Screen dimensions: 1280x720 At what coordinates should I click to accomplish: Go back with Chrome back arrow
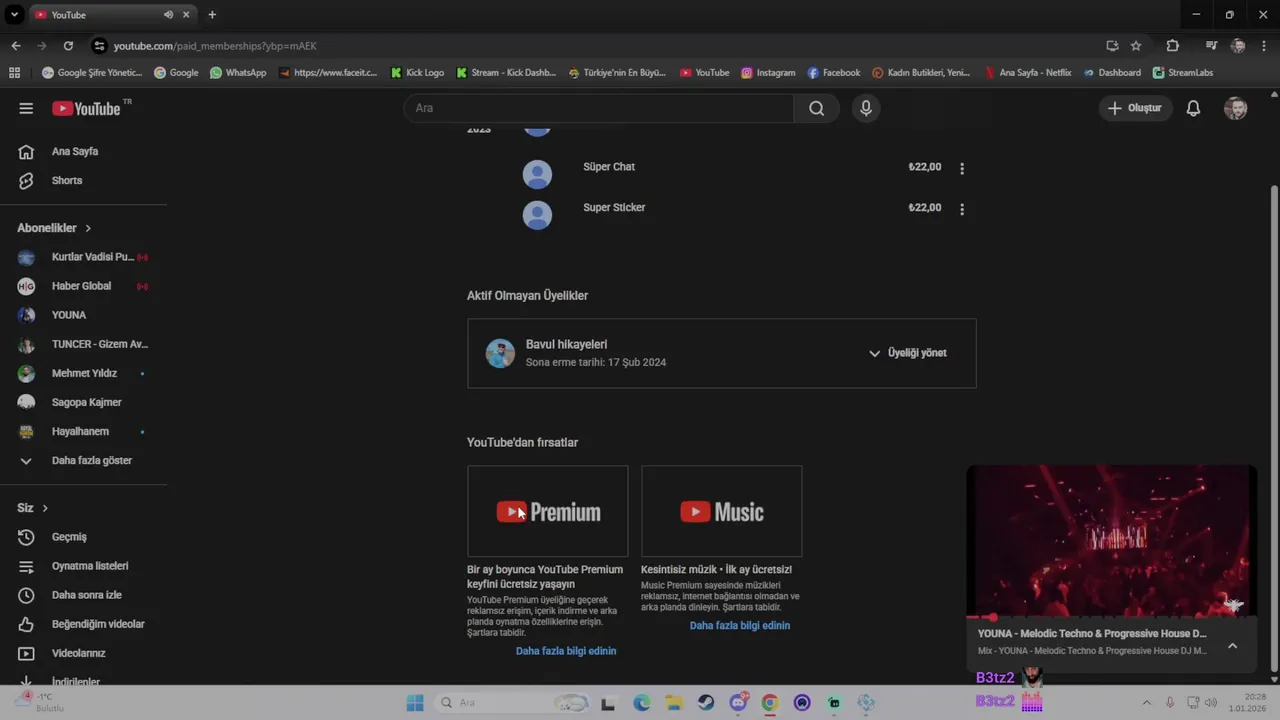coord(16,46)
